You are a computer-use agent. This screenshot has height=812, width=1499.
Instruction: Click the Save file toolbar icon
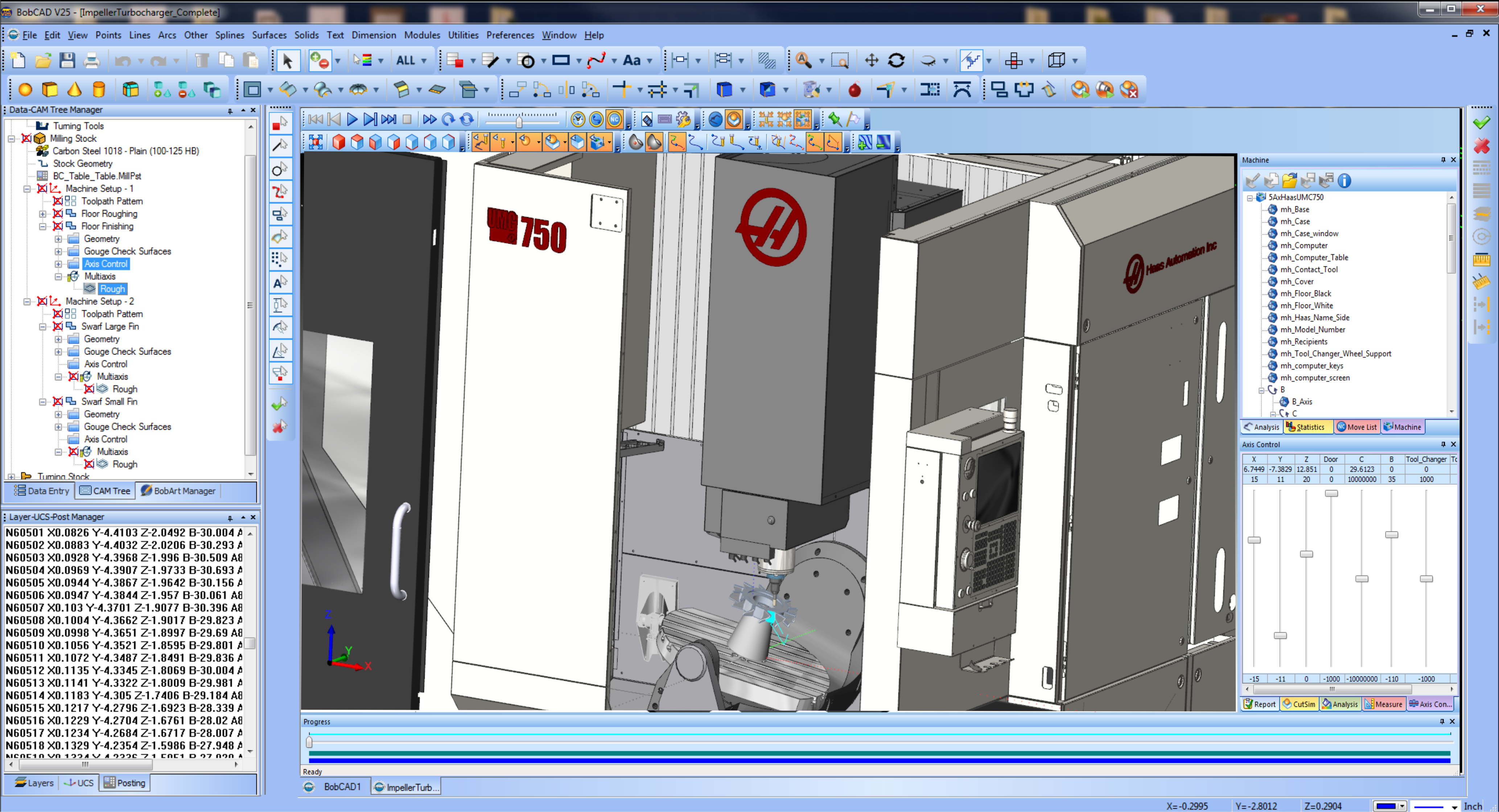(67, 60)
